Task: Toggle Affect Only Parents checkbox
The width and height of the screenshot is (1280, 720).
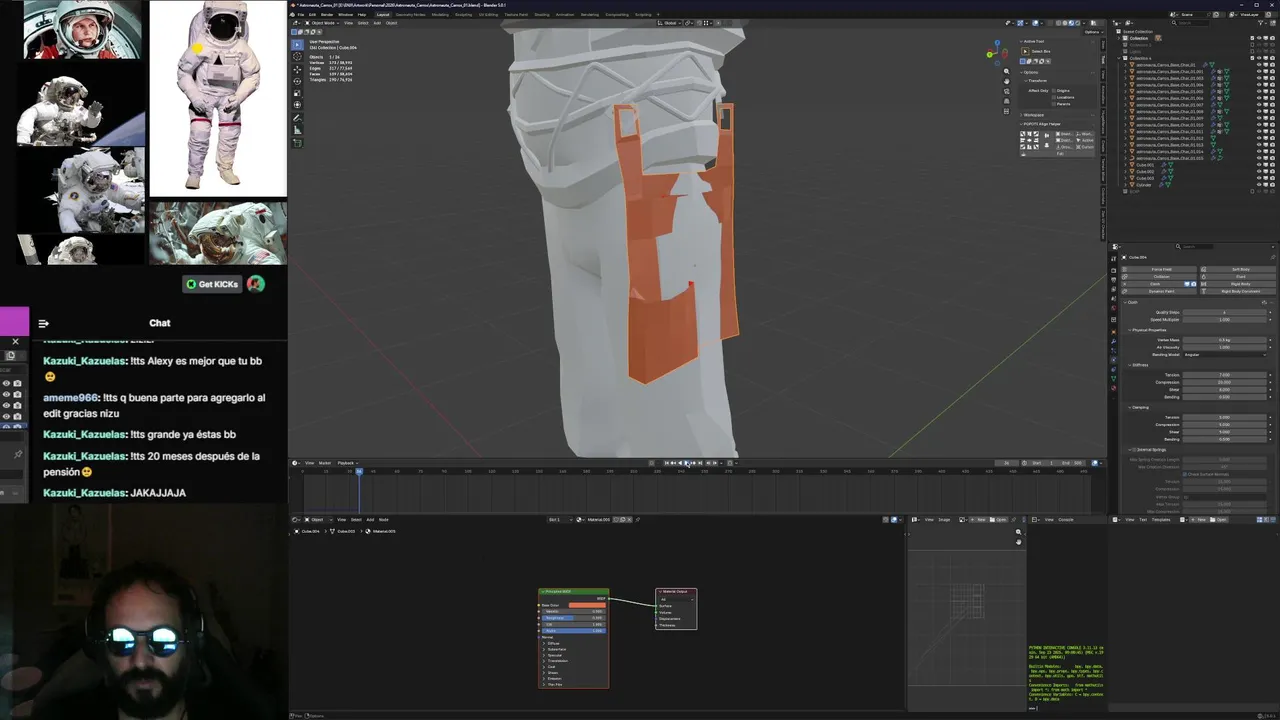Action: click(1054, 104)
